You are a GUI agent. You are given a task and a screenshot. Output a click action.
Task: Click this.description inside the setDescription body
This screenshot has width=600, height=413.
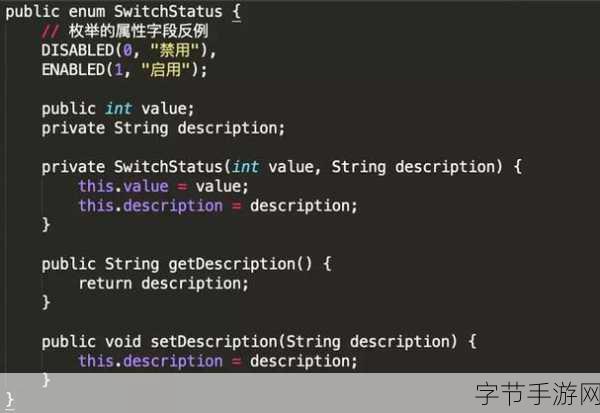(x=150, y=361)
